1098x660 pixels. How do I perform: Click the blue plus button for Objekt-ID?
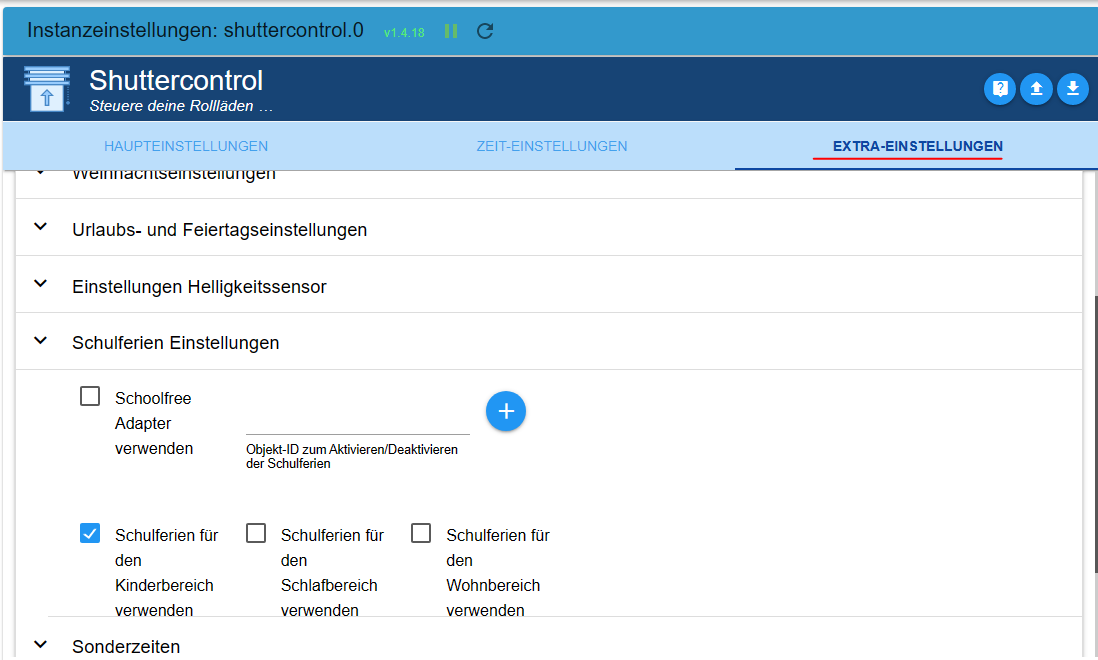coord(506,411)
